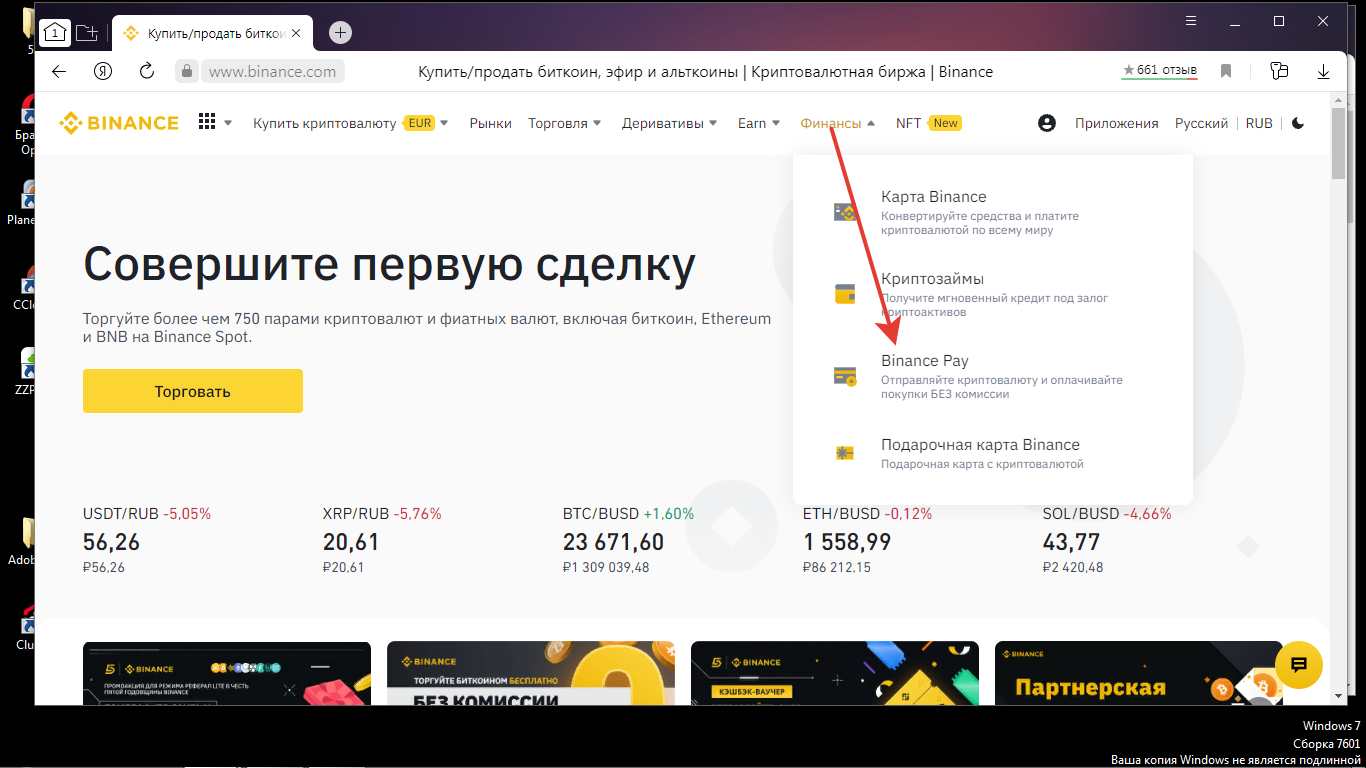The image size is (1366, 768).
Task: Bookmark this page with the bookmark icon
Action: [1226, 71]
